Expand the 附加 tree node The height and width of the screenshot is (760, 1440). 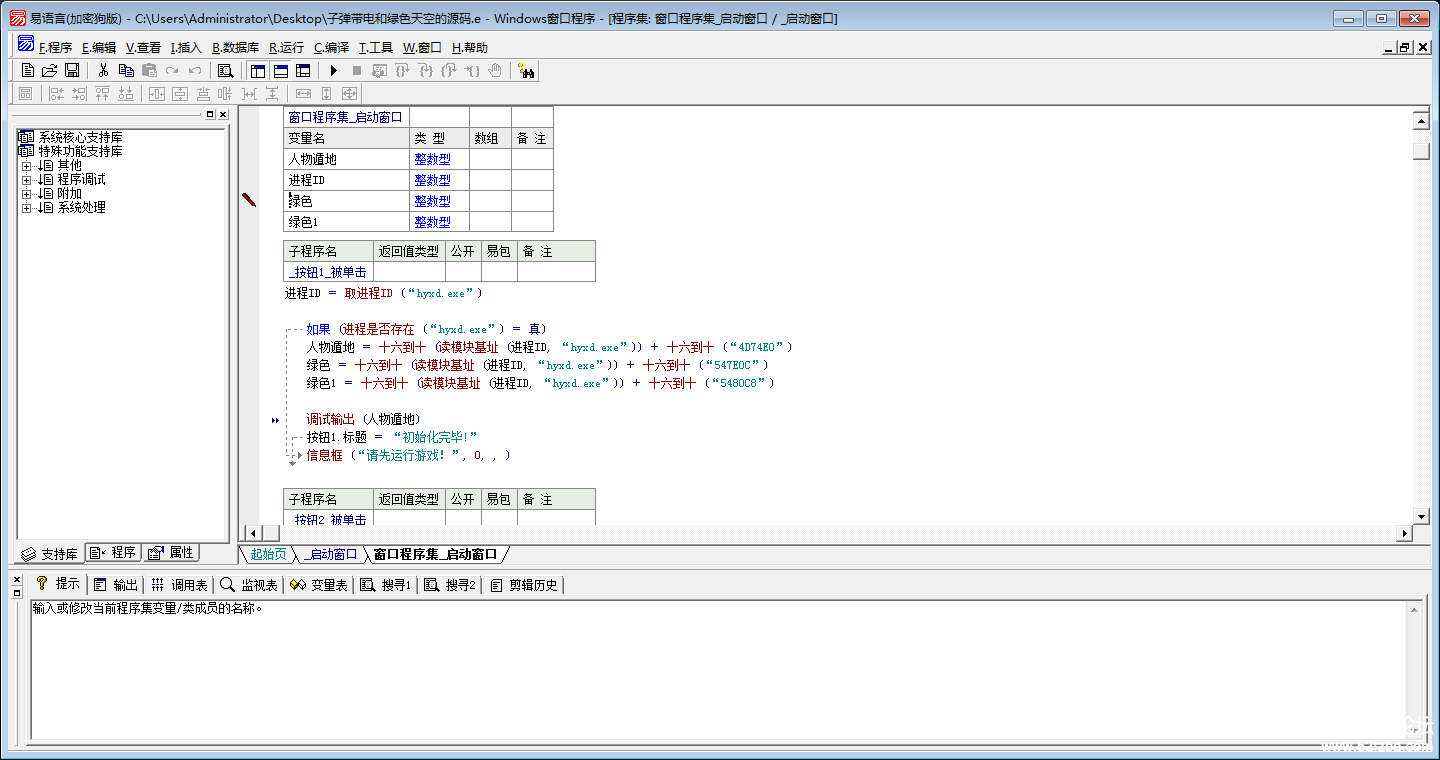coord(27,194)
